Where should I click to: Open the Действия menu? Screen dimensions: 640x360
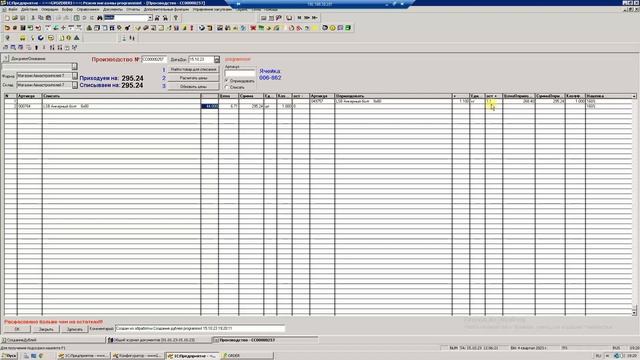tap(29, 9)
